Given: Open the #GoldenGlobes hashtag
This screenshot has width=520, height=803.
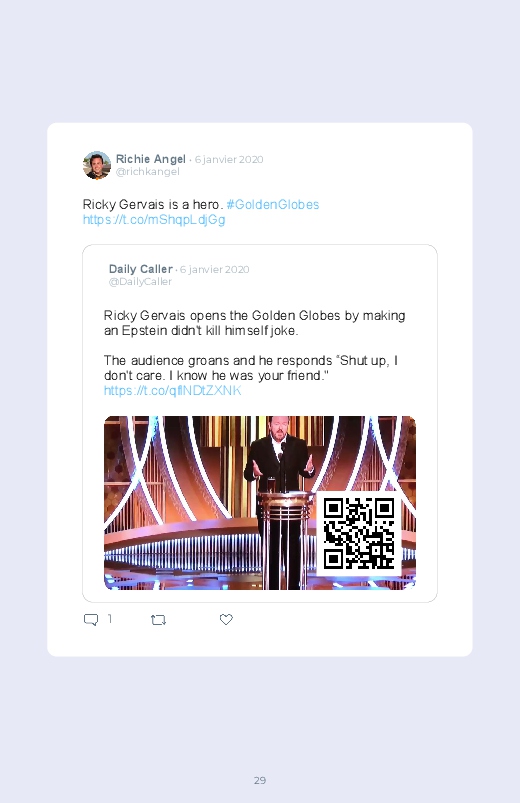Looking at the screenshot, I should tap(273, 204).
